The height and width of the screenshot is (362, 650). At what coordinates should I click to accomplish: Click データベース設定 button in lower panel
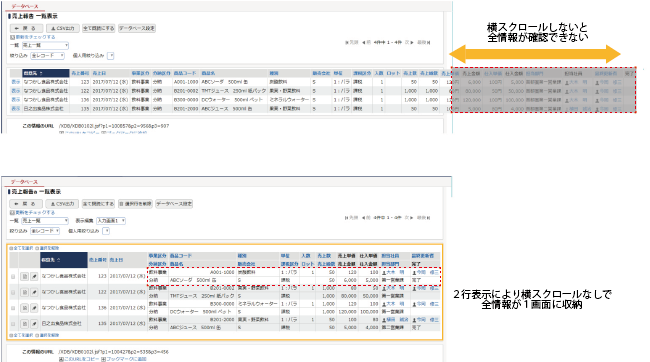[174, 204]
